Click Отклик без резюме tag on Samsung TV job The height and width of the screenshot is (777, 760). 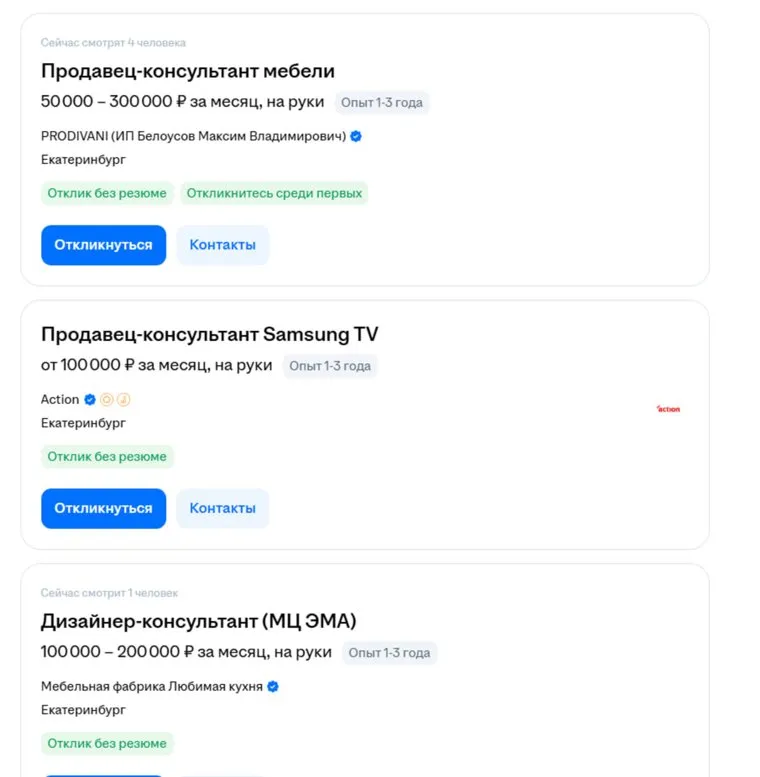pos(107,457)
